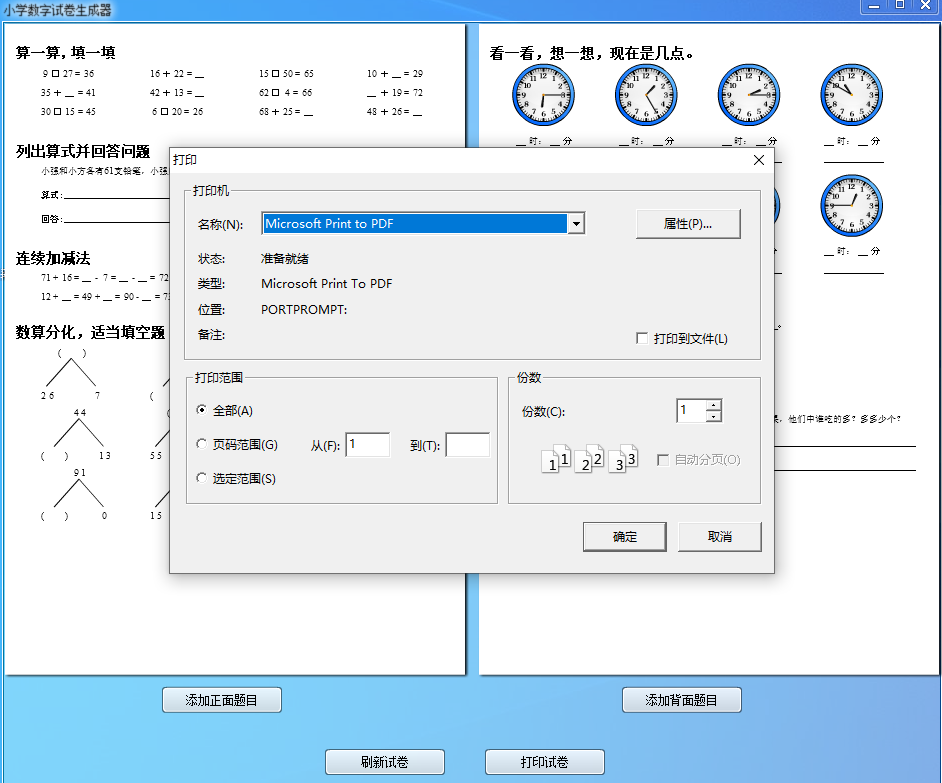Click the equation 9 □ 27 = 36
Image resolution: width=942 pixels, height=783 pixels.
(x=68, y=73)
